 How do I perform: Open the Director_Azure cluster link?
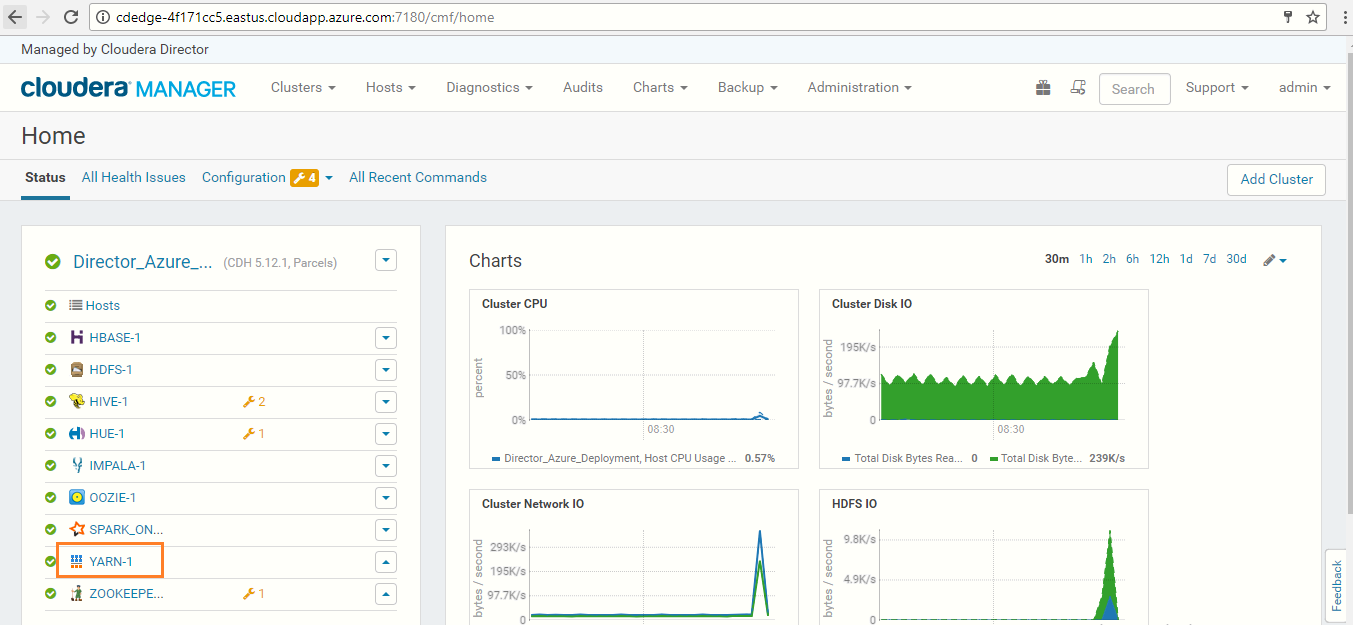click(x=143, y=262)
